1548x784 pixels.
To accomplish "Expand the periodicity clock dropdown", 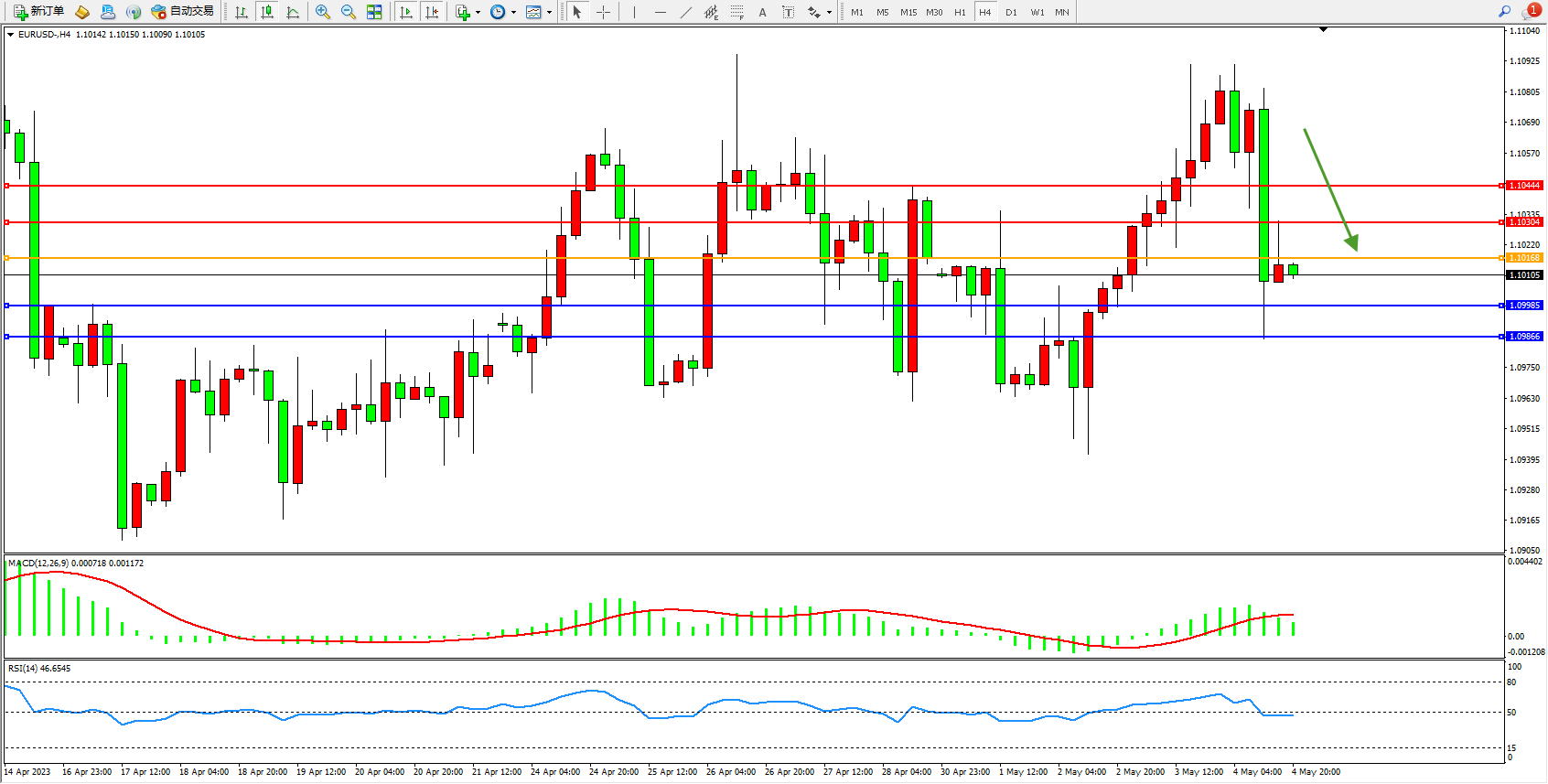I will (513, 12).
